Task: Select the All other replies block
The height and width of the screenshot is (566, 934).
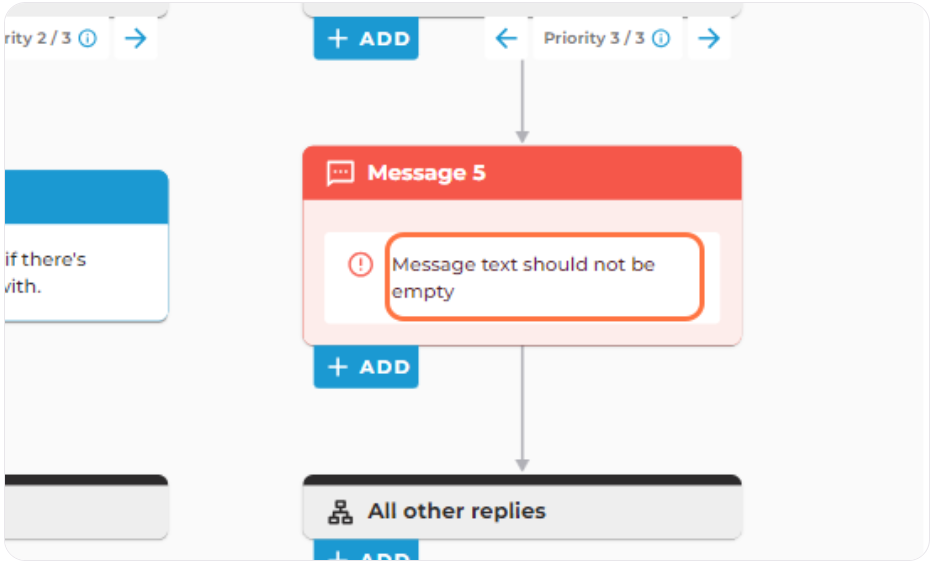Action: pyautogui.click(x=522, y=508)
